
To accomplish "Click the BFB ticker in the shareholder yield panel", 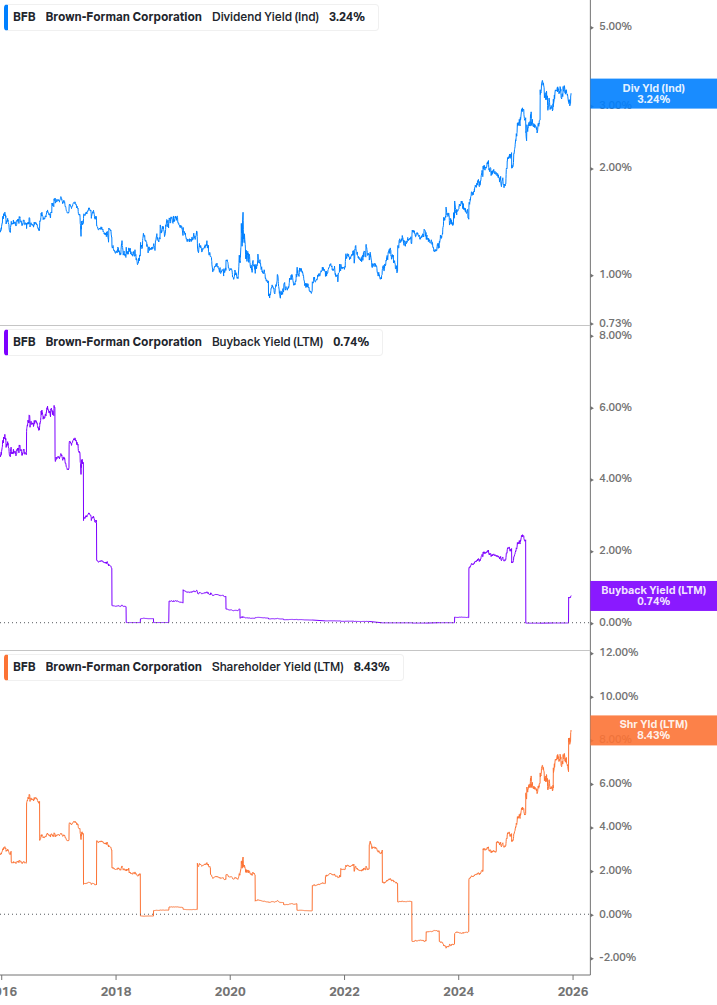I will coord(24,667).
